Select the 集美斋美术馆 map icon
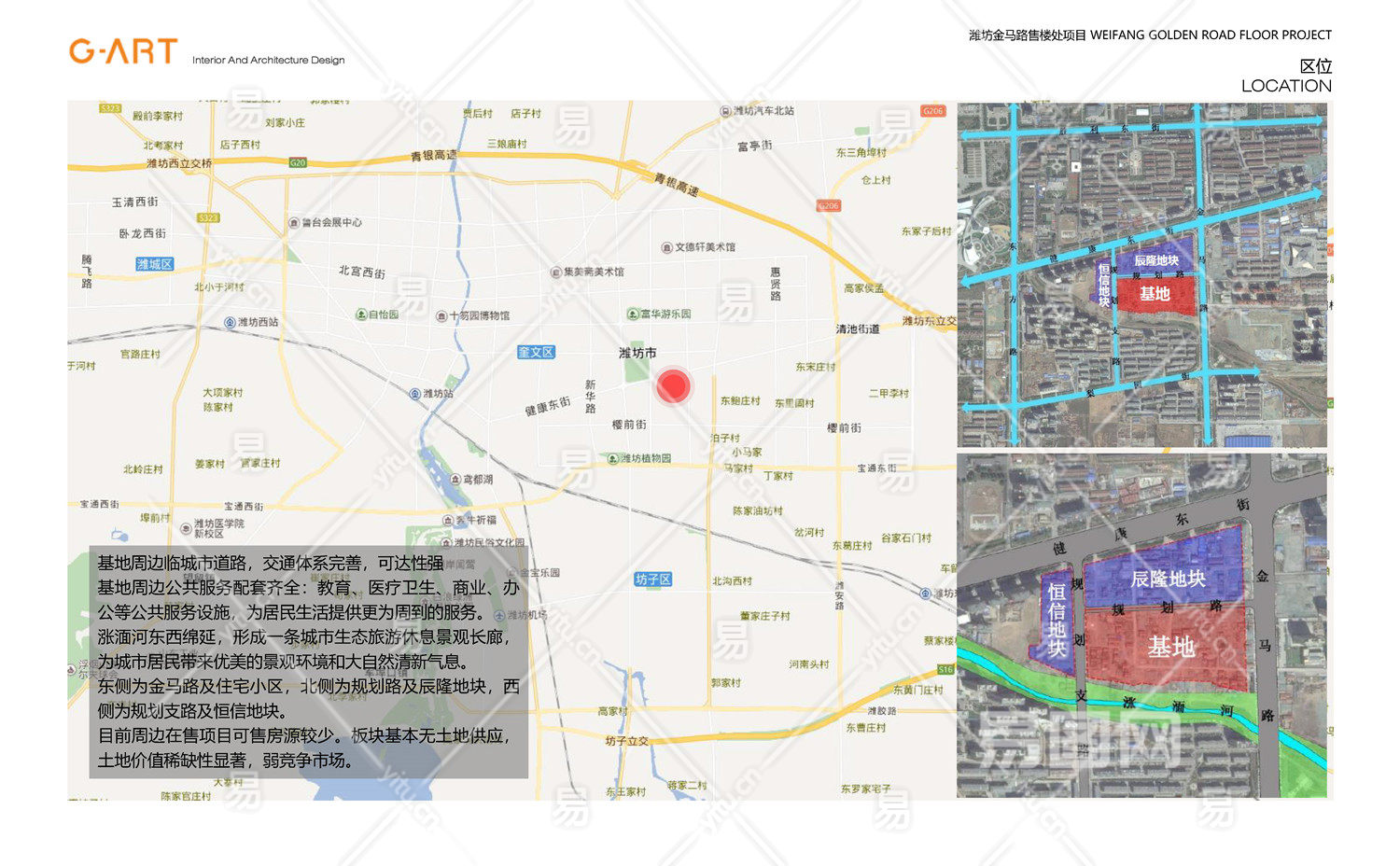 (555, 272)
